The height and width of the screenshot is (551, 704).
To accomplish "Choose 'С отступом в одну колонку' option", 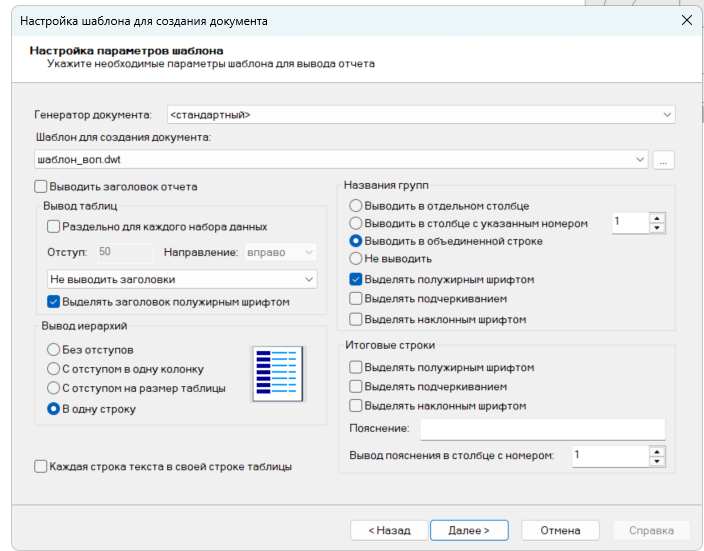I will pyautogui.click(x=54, y=369).
